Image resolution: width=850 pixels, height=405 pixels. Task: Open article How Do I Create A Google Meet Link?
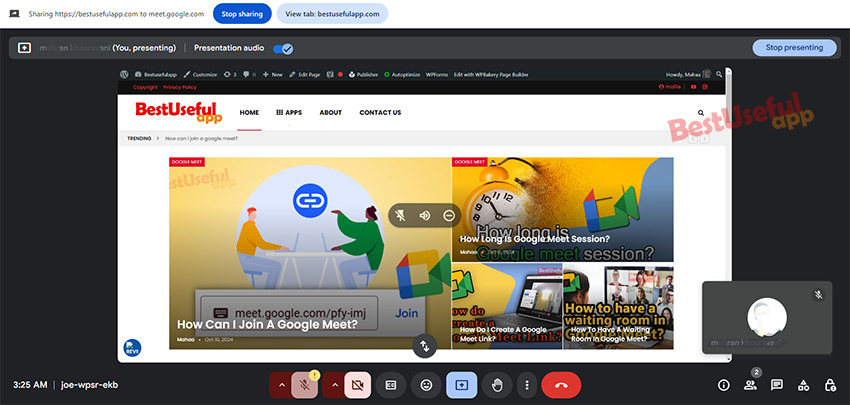[503, 333]
